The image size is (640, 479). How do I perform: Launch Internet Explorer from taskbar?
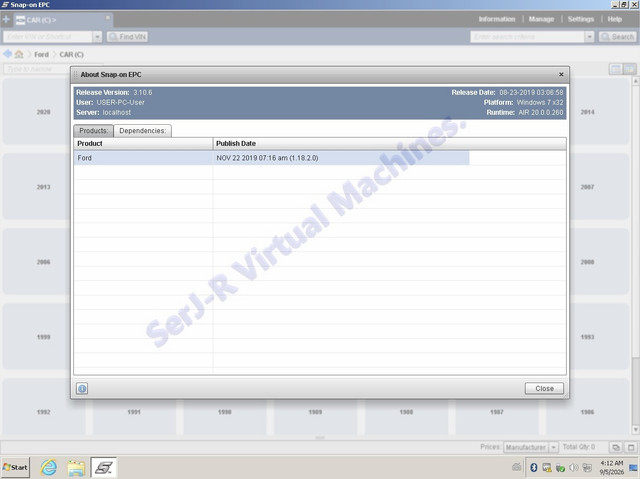pos(49,468)
